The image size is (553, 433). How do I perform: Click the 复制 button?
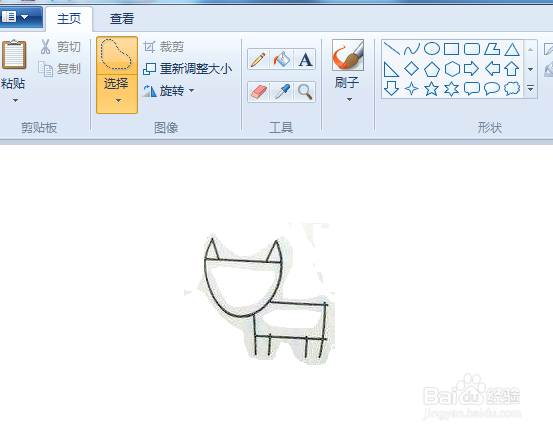point(60,69)
